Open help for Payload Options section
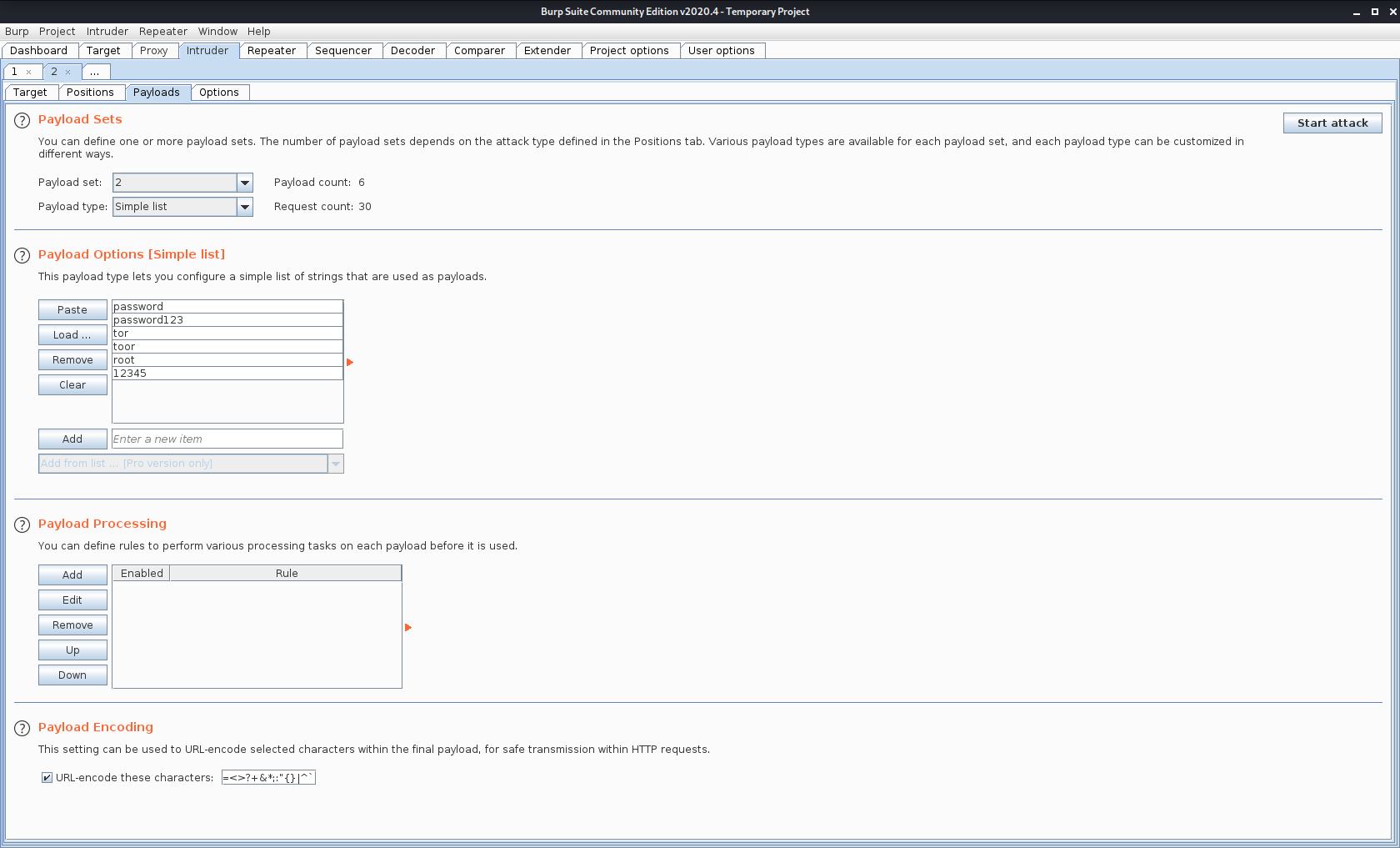This screenshot has height=848, width=1400. click(x=22, y=256)
